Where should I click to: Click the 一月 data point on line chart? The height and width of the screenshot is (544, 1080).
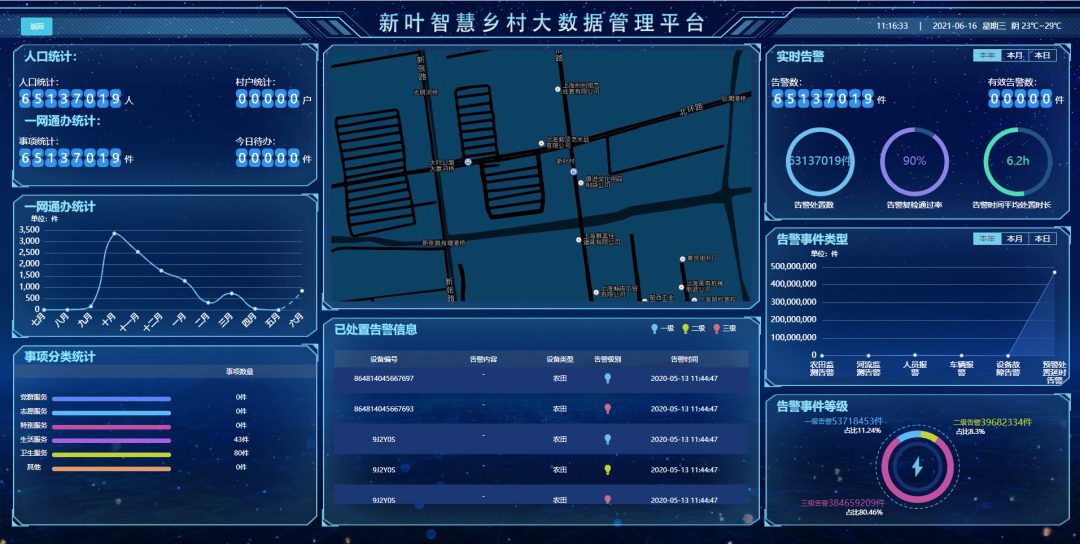[185, 281]
